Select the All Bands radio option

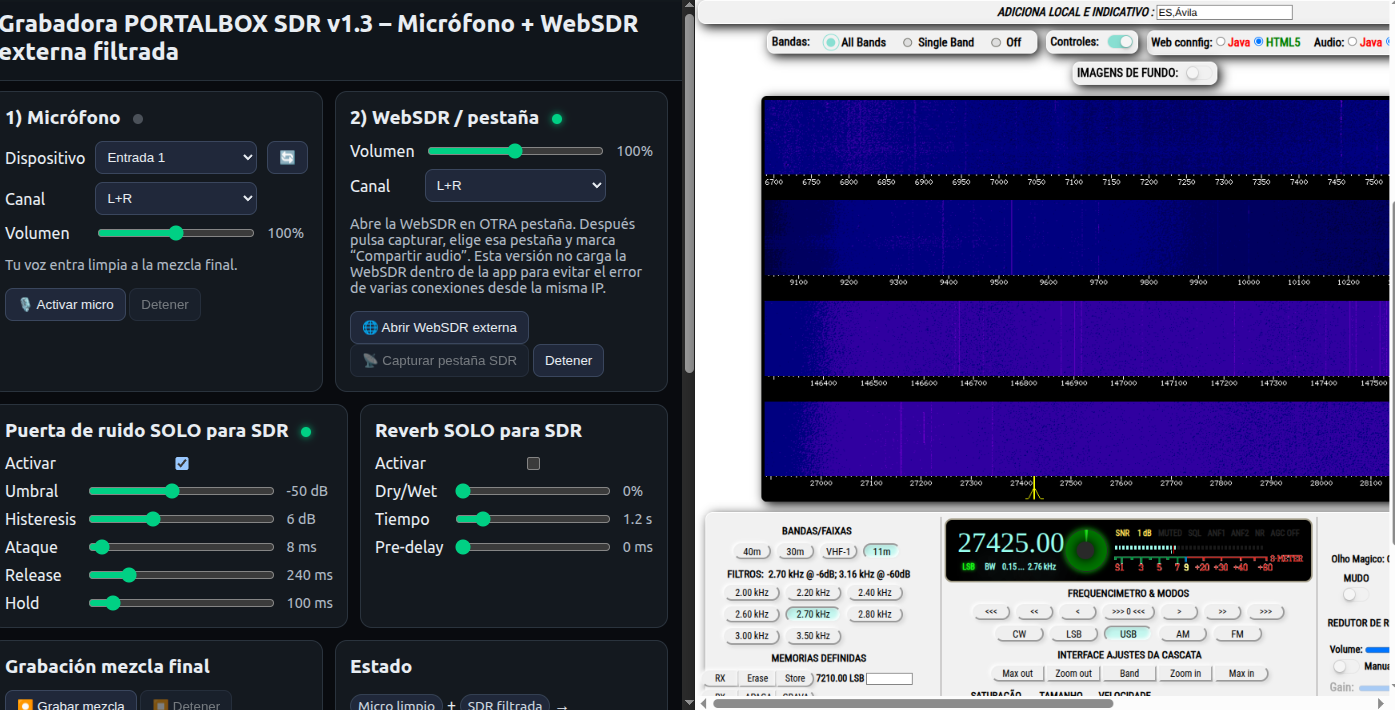coord(831,43)
